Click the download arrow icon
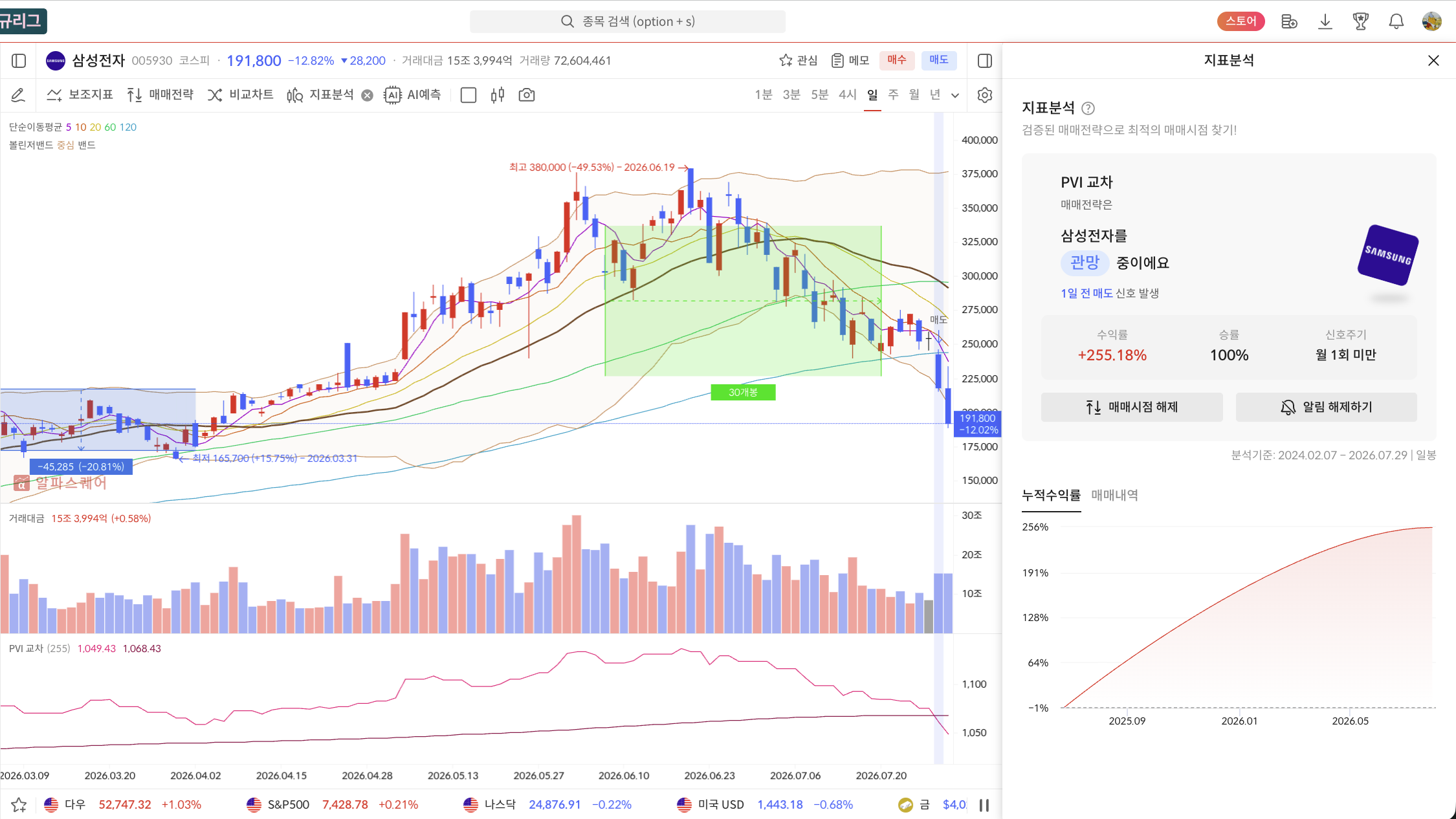1456x819 pixels. tap(1325, 21)
